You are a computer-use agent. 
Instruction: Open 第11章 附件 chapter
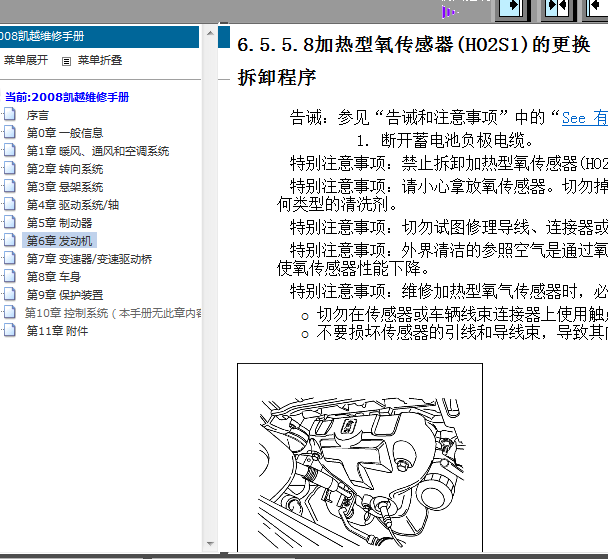coord(57,331)
